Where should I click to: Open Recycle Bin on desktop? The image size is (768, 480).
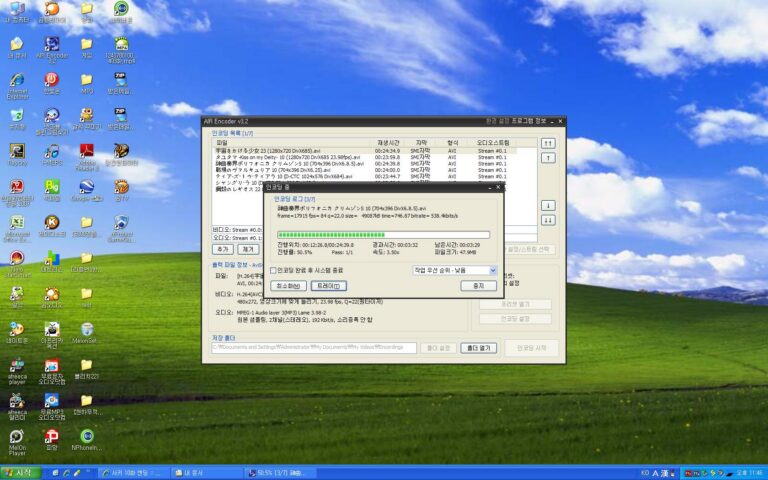[17, 119]
